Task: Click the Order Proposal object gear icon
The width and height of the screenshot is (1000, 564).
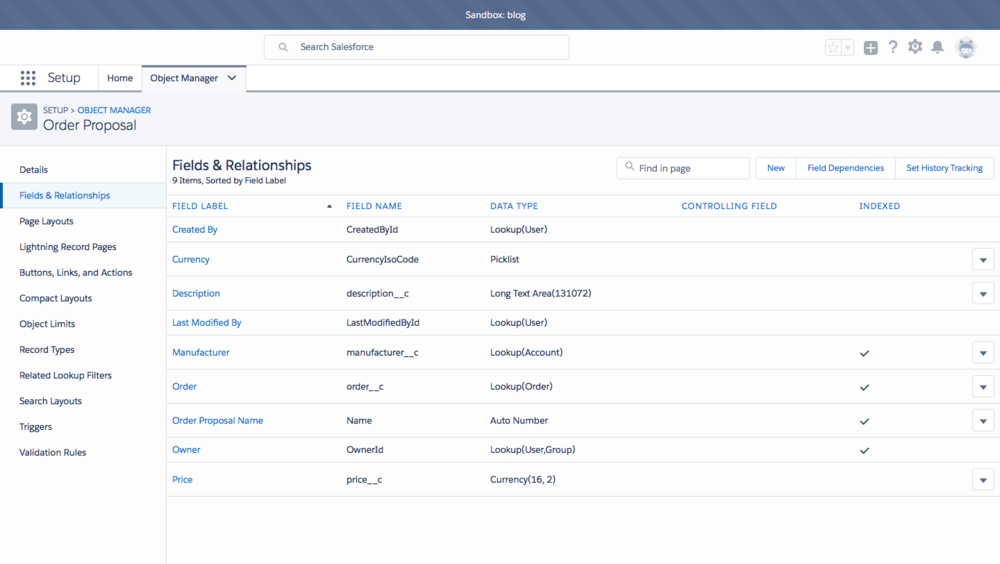Action: pyautogui.click(x=24, y=117)
